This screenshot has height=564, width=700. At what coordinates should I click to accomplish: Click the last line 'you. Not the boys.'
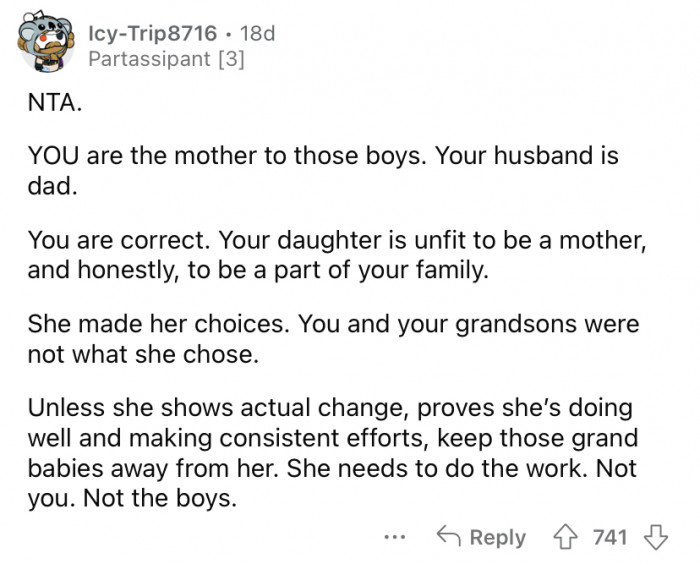[133, 497]
